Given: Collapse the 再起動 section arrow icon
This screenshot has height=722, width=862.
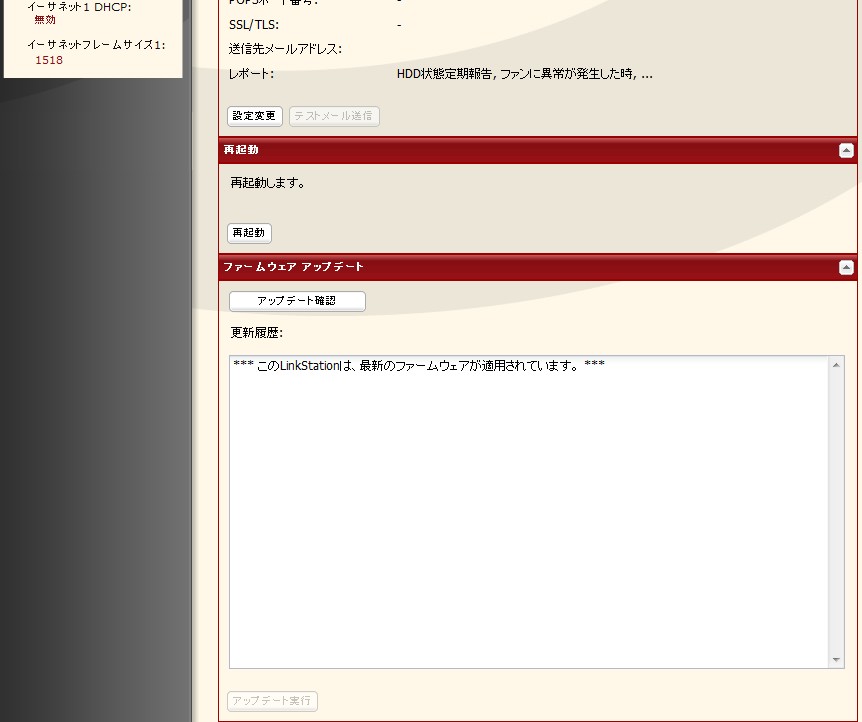Looking at the screenshot, I should coord(846,150).
